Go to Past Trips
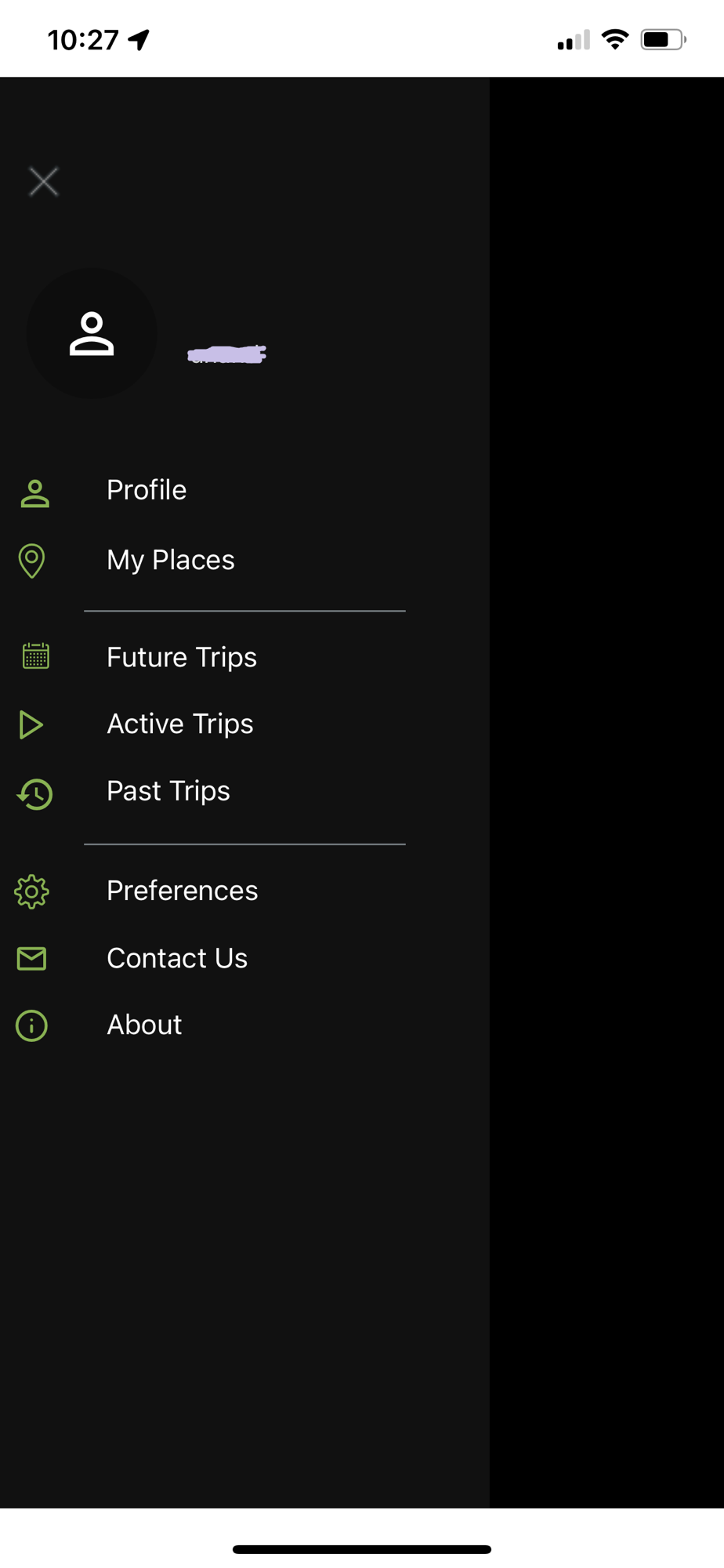 click(x=168, y=791)
